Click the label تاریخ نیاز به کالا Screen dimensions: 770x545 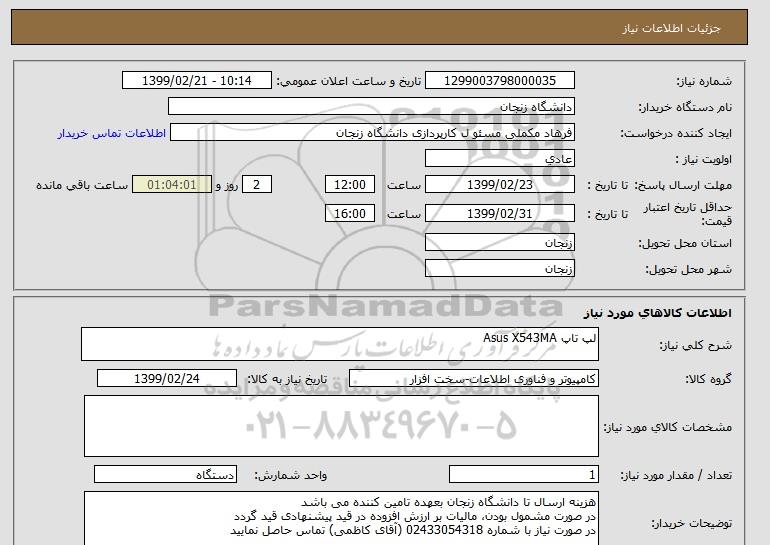pyautogui.click(x=287, y=379)
